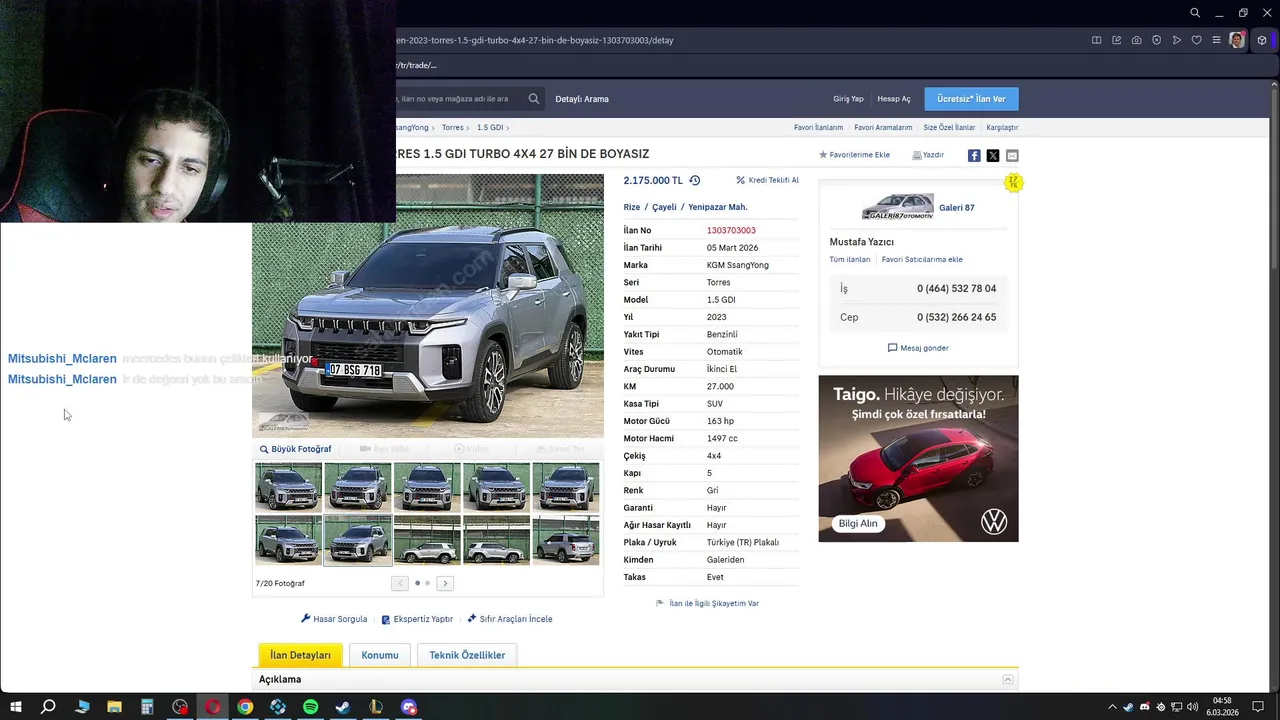The image size is (1280, 720).
Task: Add page to bookmarks with heart icon
Action: point(1197,40)
